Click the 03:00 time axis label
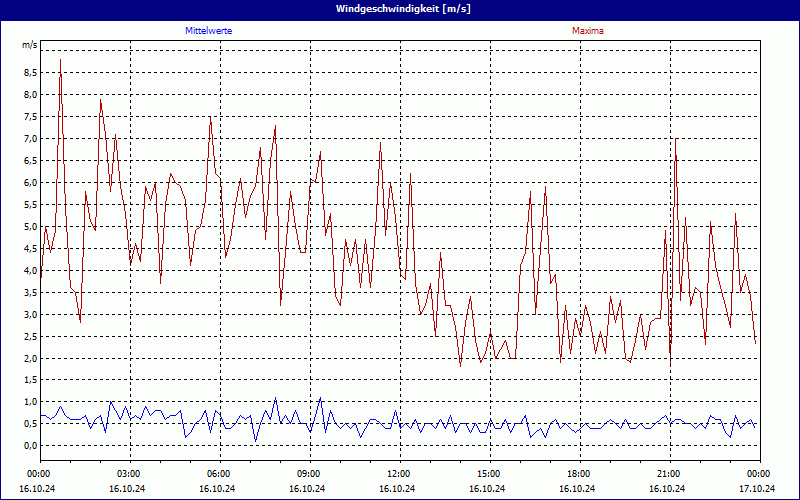 (131, 474)
